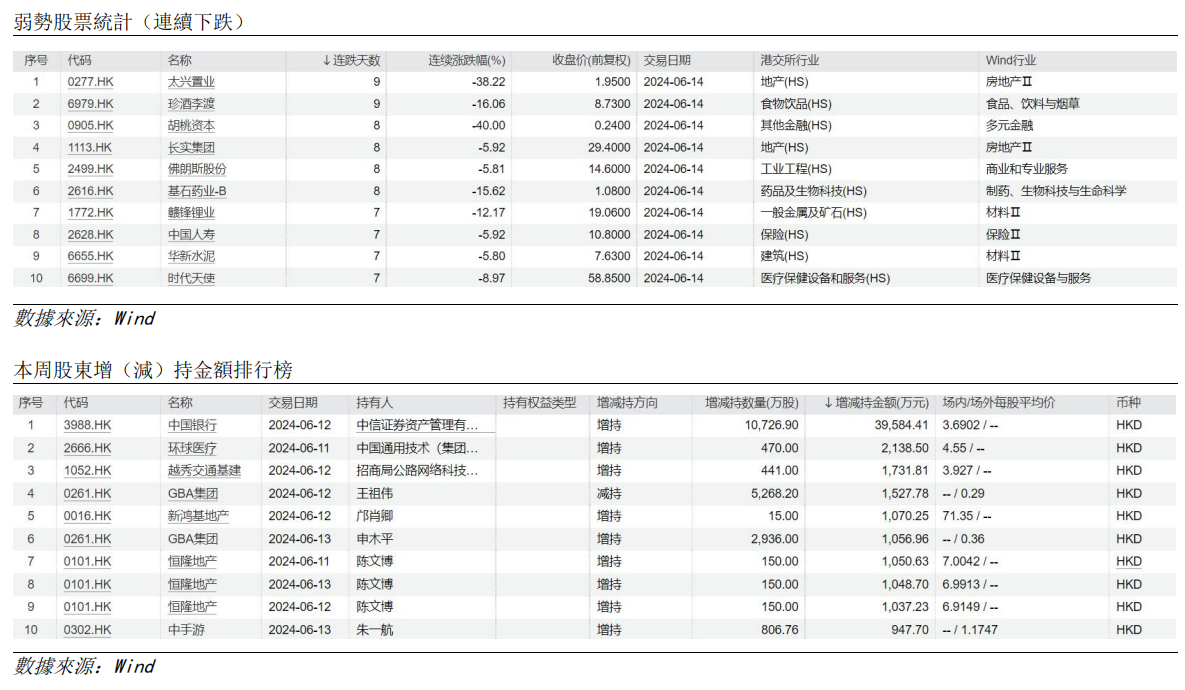Viewport: 1185px width, 690px height.
Task: Select the 收盘价(前复权) column header
Action: 591,60
